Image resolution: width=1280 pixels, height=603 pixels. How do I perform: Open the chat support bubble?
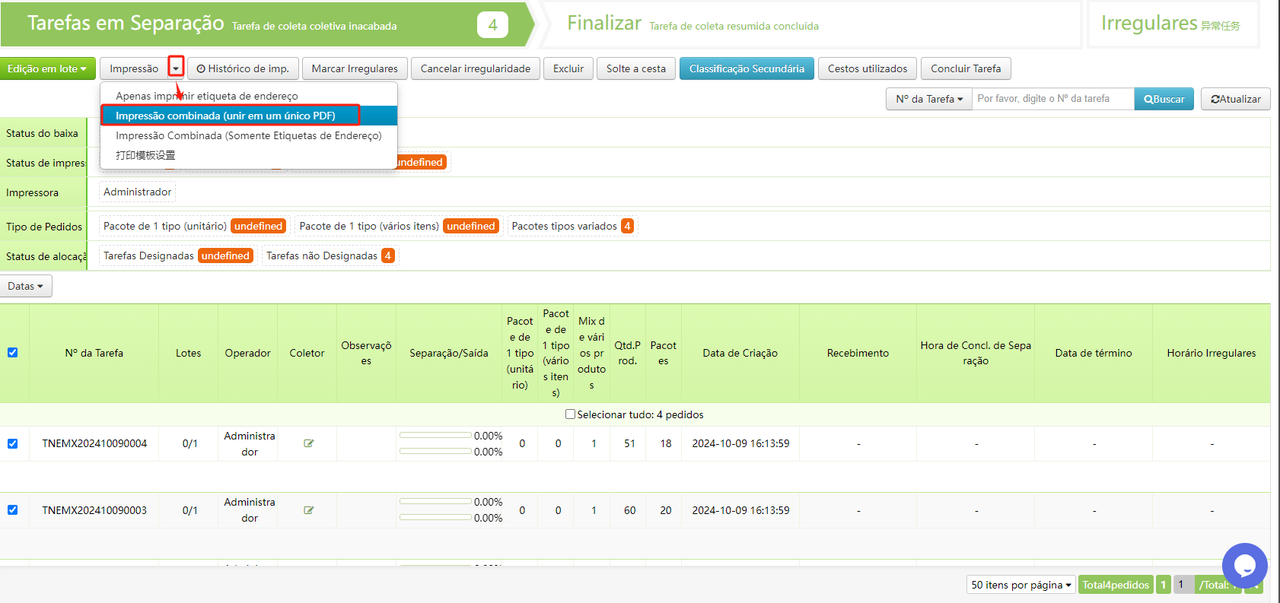(x=1244, y=566)
